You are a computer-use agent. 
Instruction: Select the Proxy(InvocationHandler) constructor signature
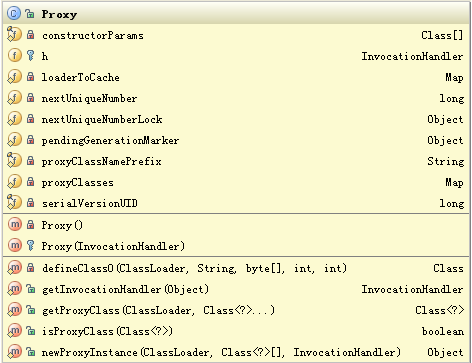coord(113,246)
